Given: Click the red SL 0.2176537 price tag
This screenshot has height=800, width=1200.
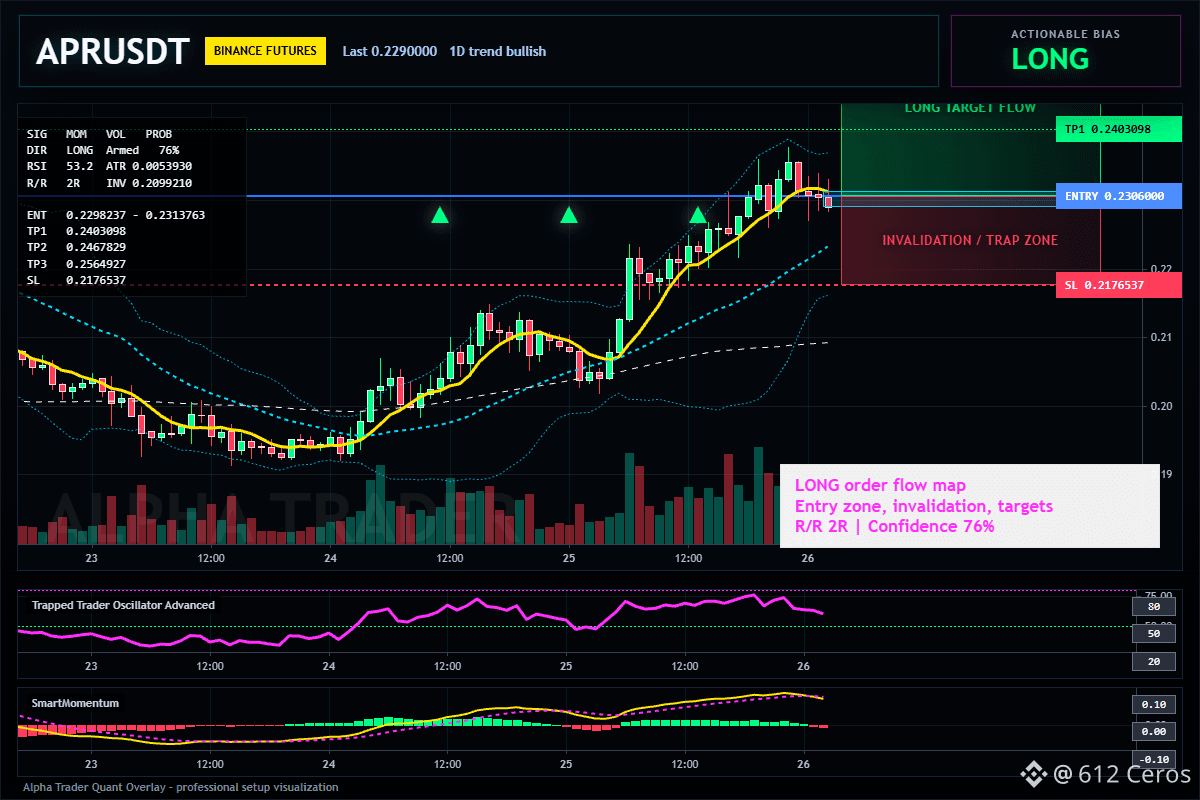Looking at the screenshot, I should 1118,285.
